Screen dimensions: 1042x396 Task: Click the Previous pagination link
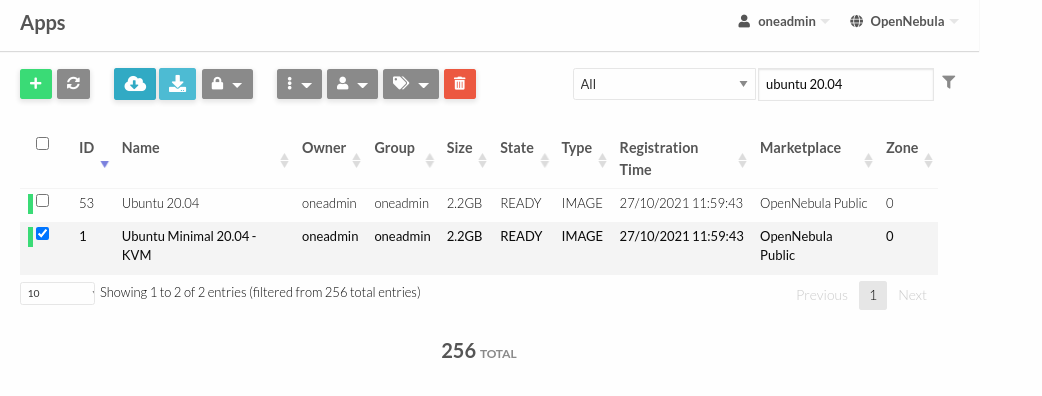821,295
